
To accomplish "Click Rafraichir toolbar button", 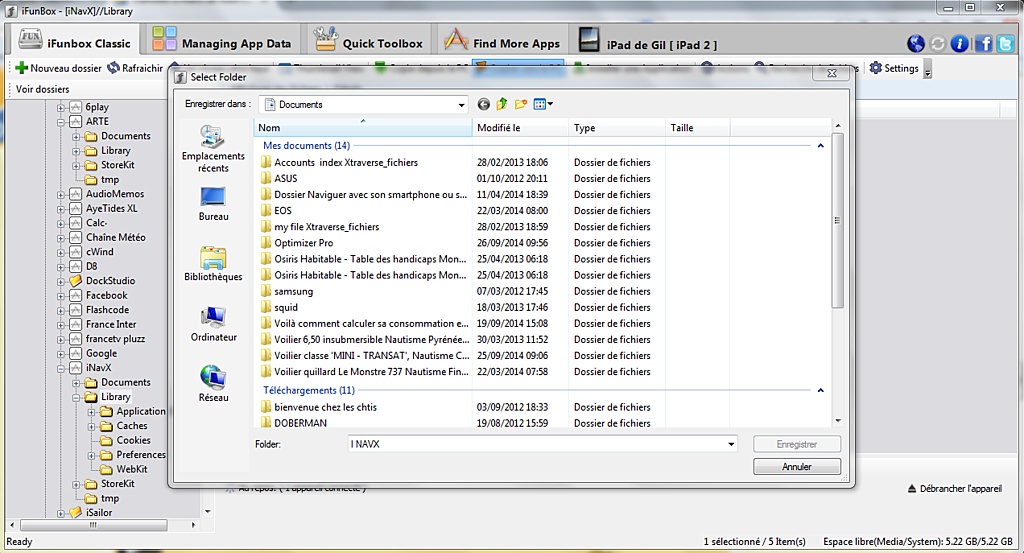I will pyautogui.click(x=135, y=68).
